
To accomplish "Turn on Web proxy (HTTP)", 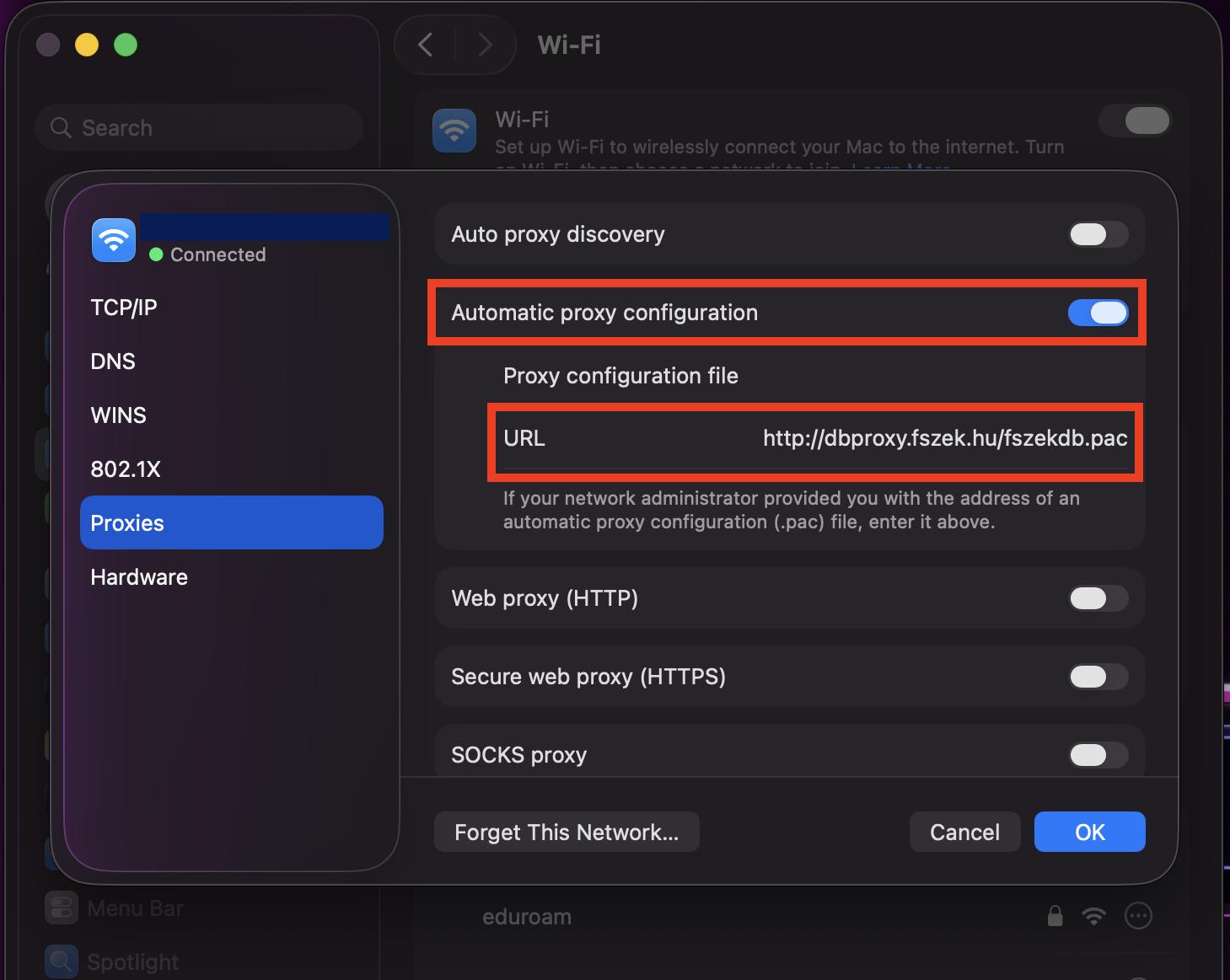I will coord(1098,598).
